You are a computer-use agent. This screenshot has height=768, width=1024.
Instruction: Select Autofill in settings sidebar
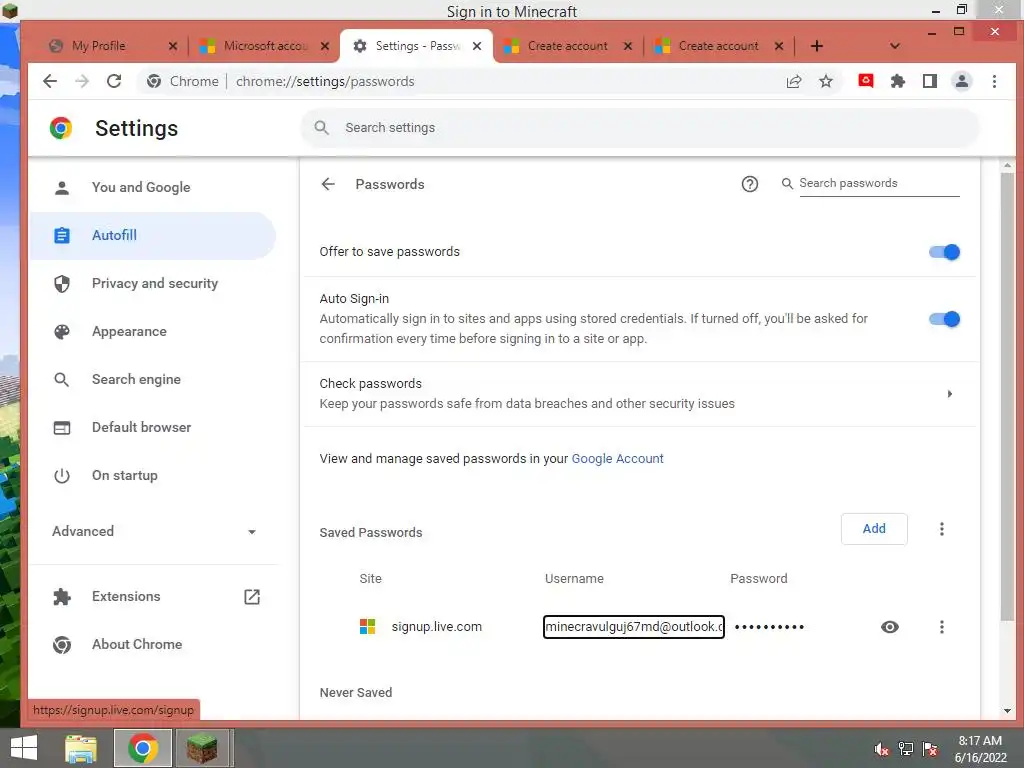152,235
